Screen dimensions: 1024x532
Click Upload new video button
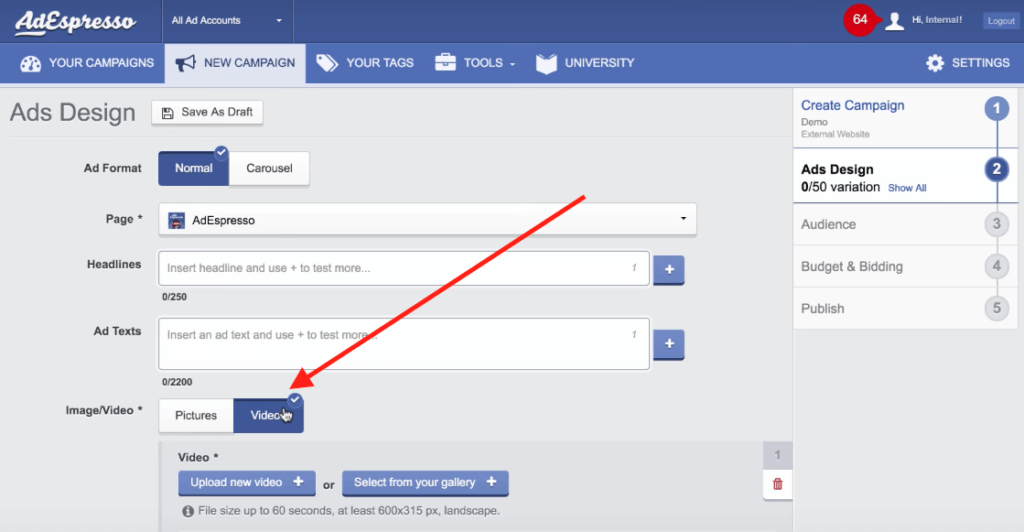click(246, 483)
